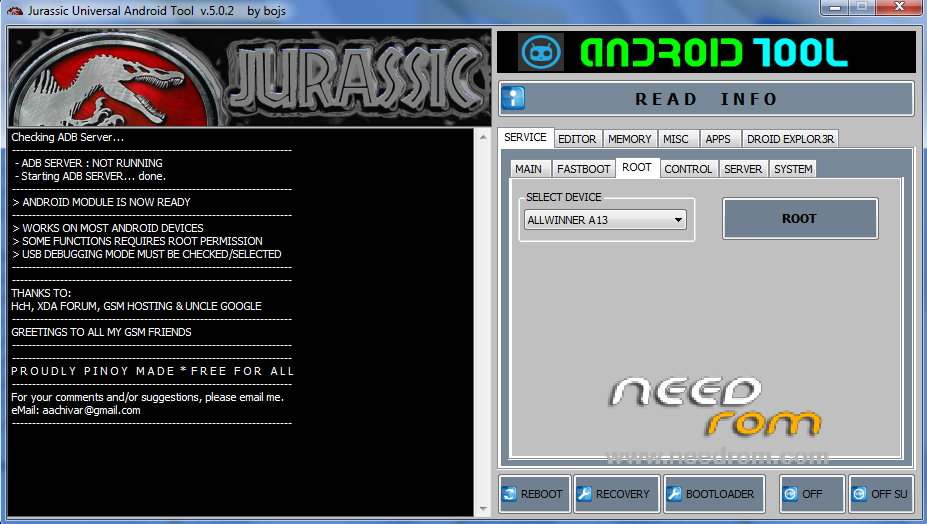
Task: Select the SYSTEM sub-tab
Action: click(793, 169)
